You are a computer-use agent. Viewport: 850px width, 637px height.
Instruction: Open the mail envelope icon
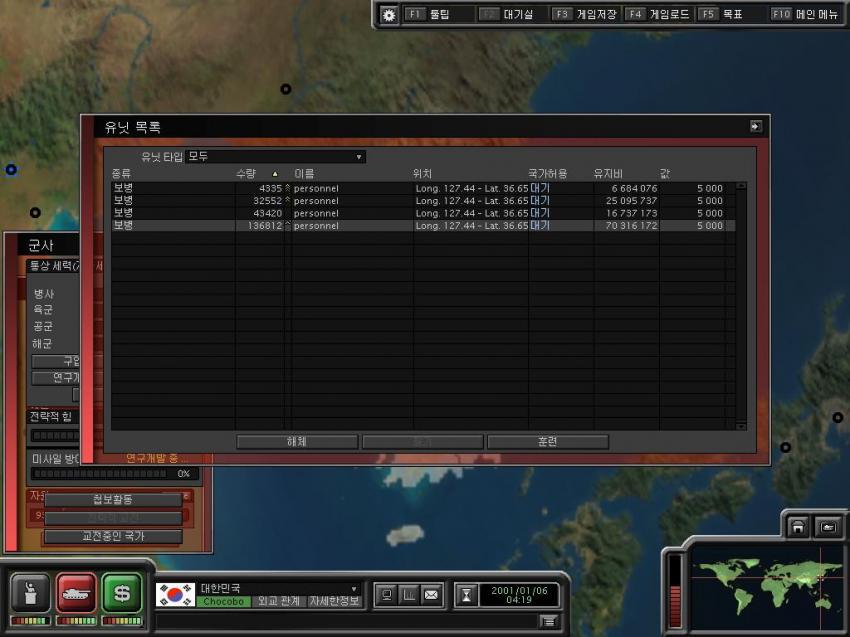tap(432, 595)
